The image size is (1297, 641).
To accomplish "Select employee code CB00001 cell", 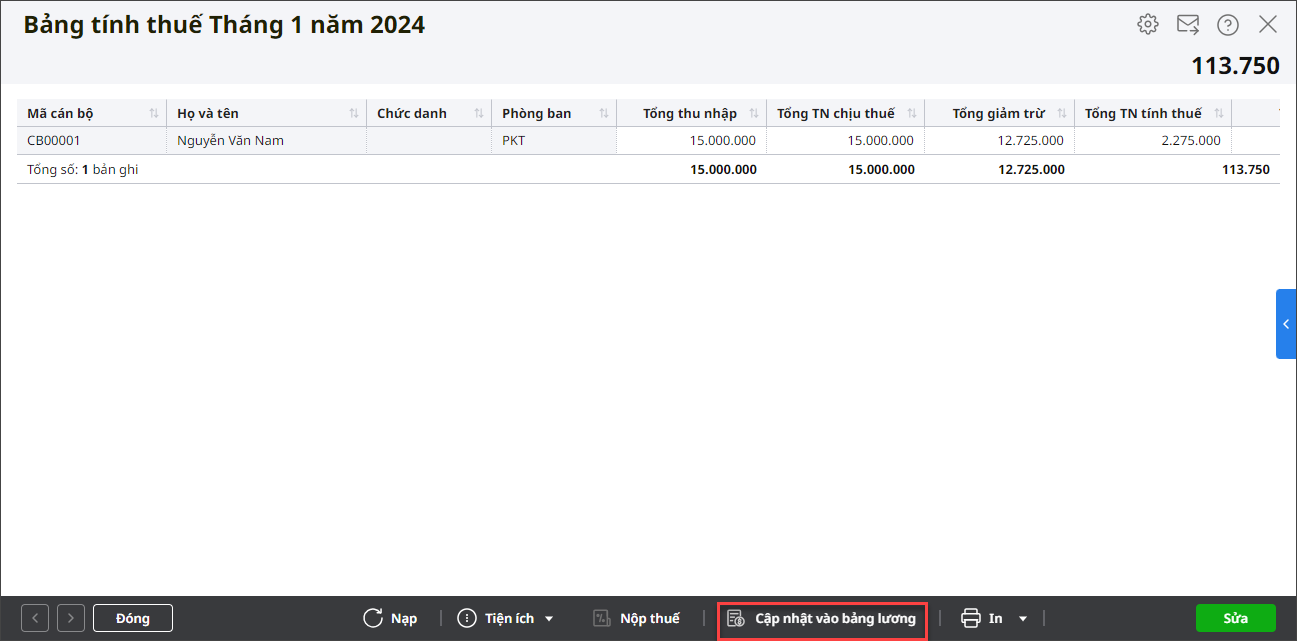I will (x=92, y=141).
